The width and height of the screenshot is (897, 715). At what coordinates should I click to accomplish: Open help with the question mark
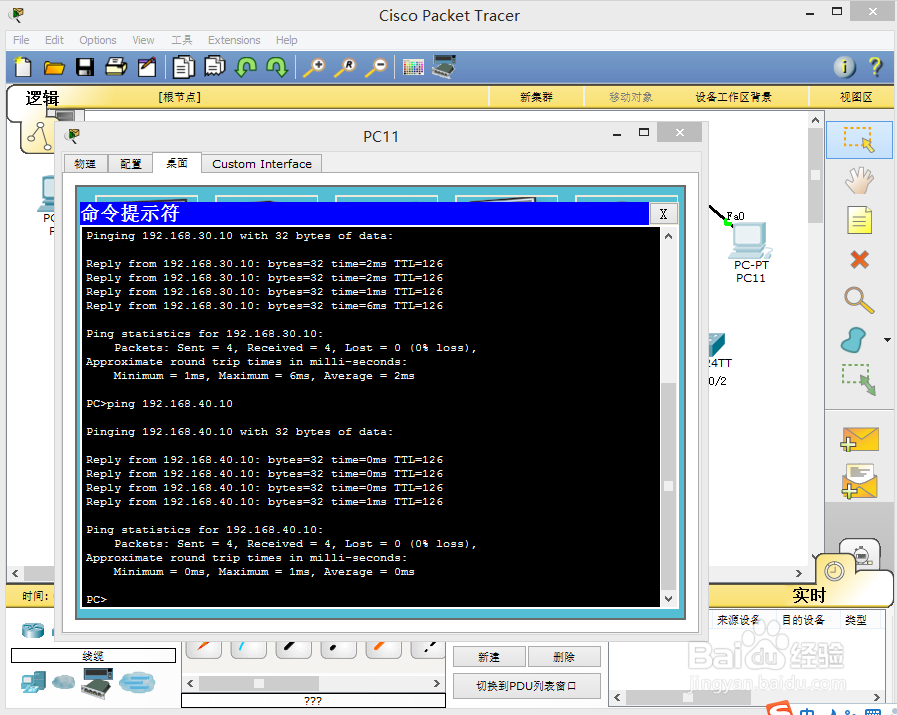pyautogui.click(x=875, y=67)
